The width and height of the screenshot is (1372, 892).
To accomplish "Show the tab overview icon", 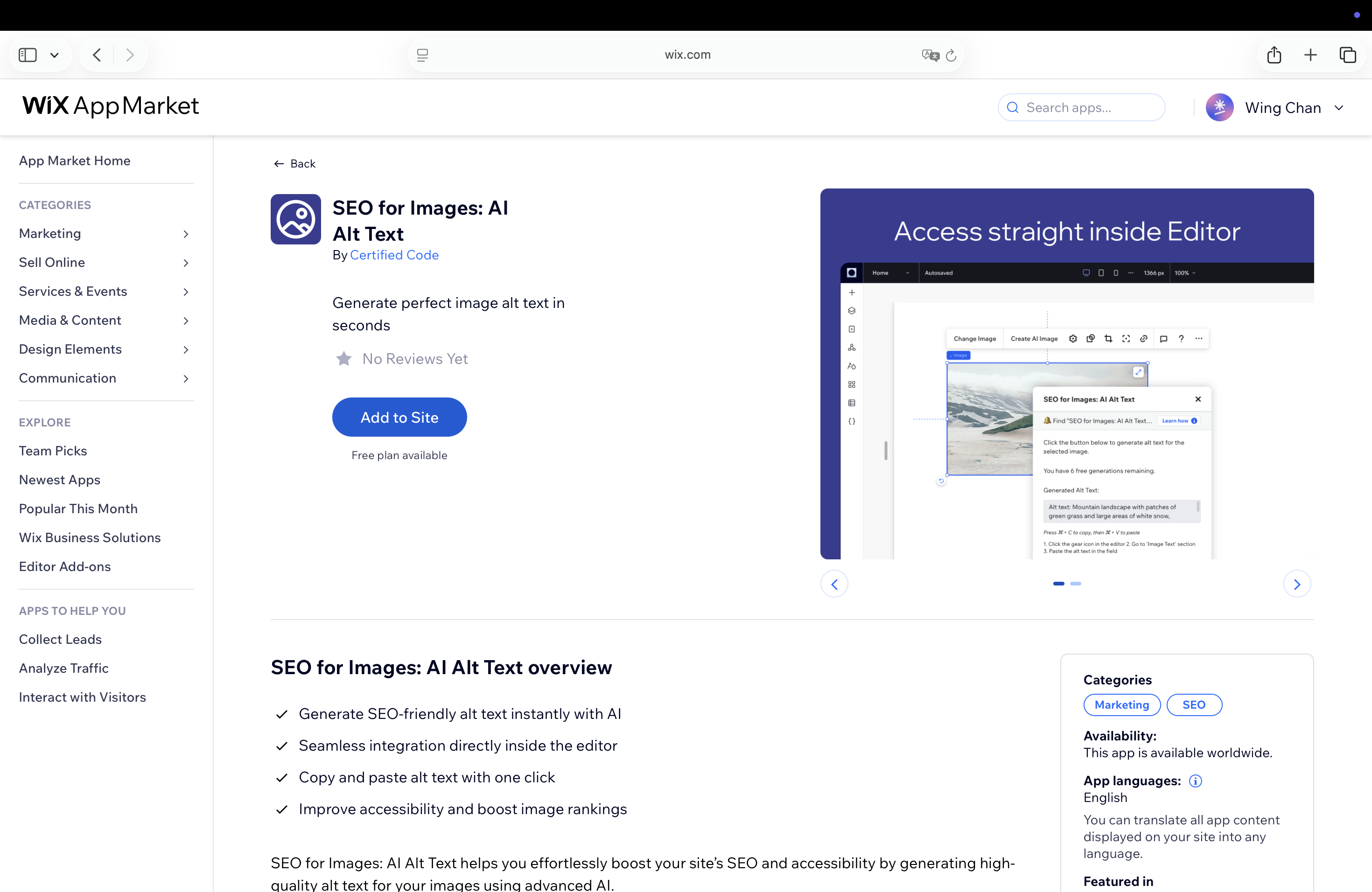I will pos(1348,55).
